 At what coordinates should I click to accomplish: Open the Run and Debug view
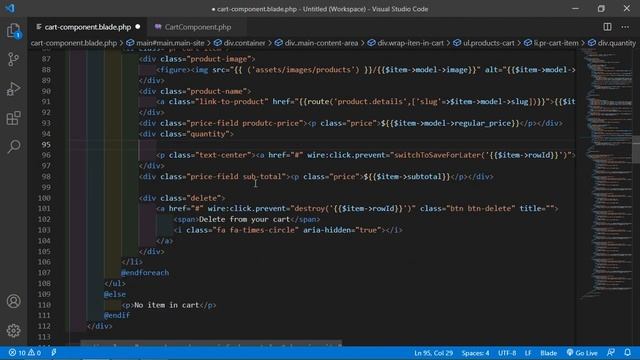(13, 89)
